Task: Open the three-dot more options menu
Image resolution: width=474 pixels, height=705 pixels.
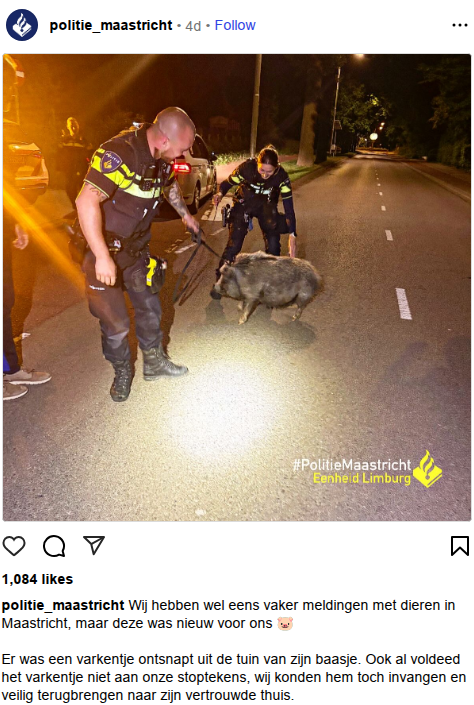Action: 460,25
